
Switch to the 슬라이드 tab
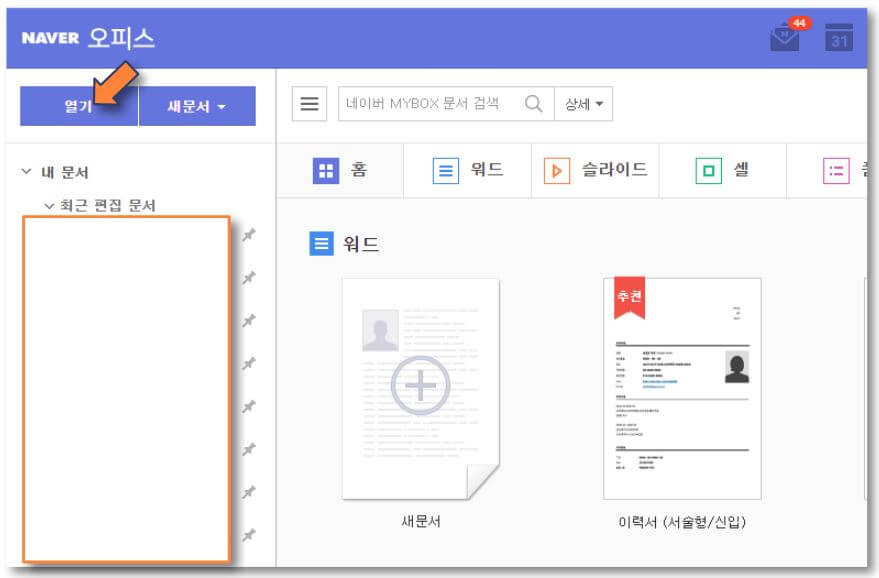click(595, 170)
